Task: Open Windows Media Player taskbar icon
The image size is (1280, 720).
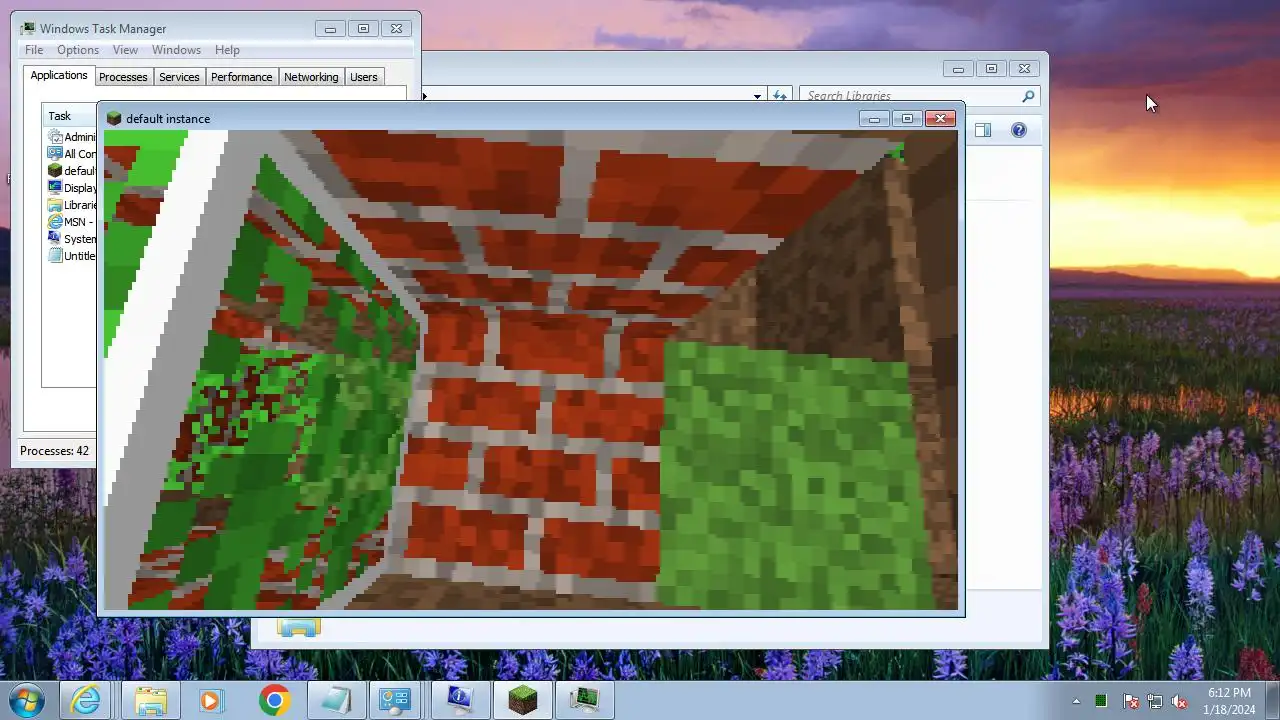Action: tap(210, 700)
